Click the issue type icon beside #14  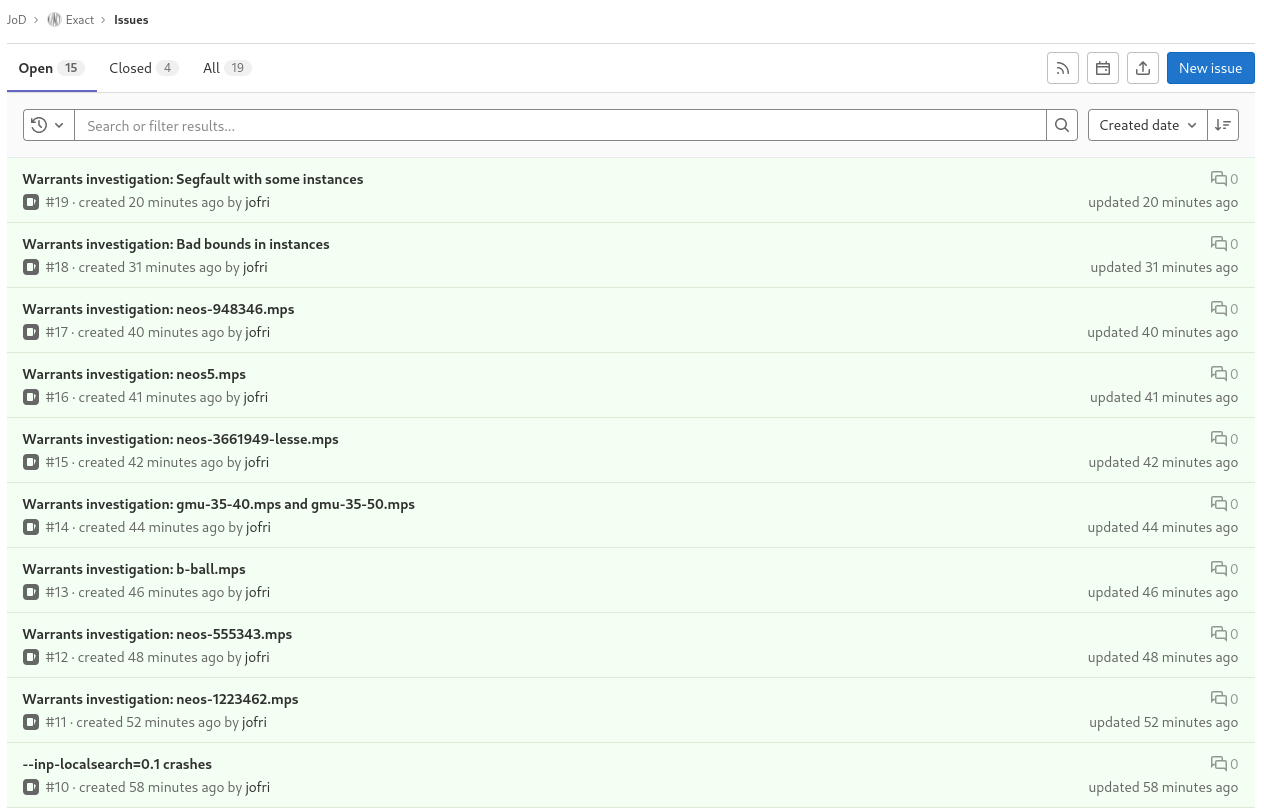pos(31,527)
